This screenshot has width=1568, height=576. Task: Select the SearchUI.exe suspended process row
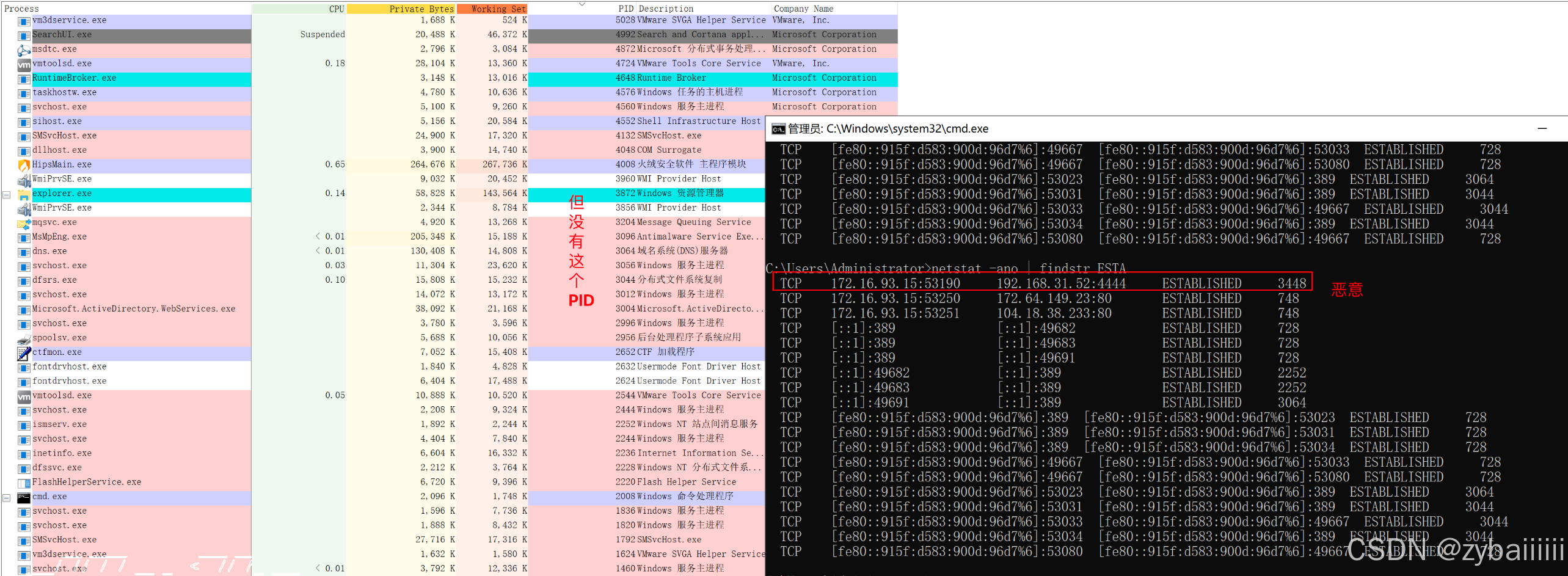tap(449, 35)
